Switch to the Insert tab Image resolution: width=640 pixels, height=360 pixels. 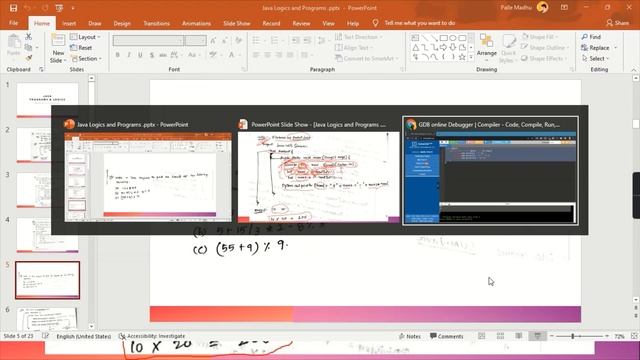point(69,23)
